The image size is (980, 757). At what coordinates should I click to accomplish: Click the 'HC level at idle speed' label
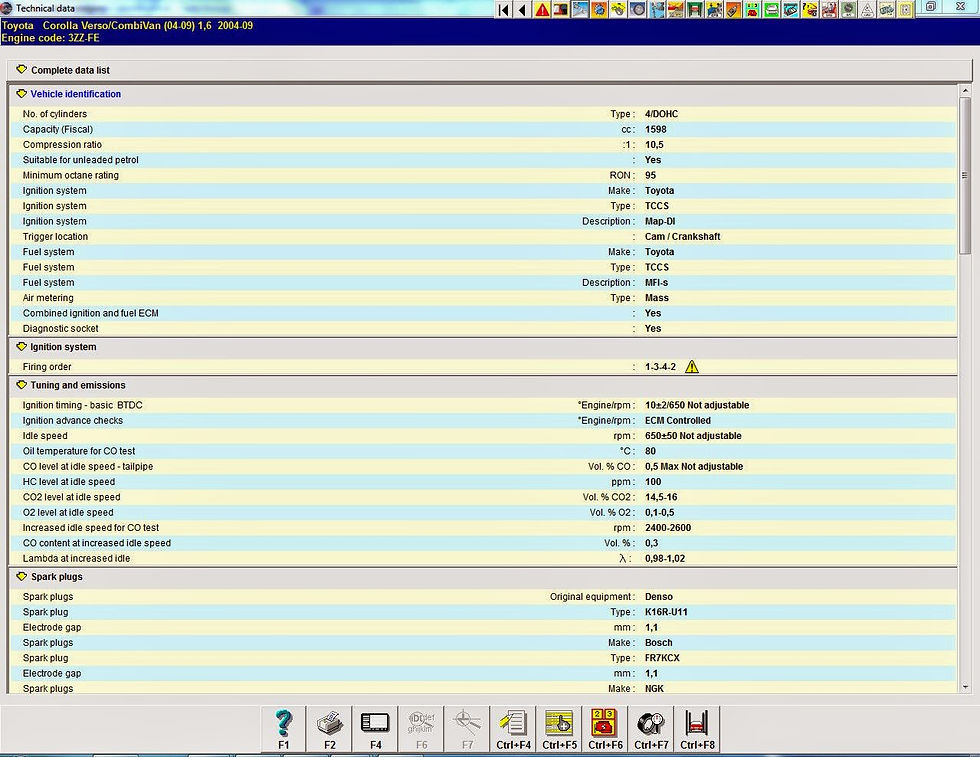click(x=69, y=482)
